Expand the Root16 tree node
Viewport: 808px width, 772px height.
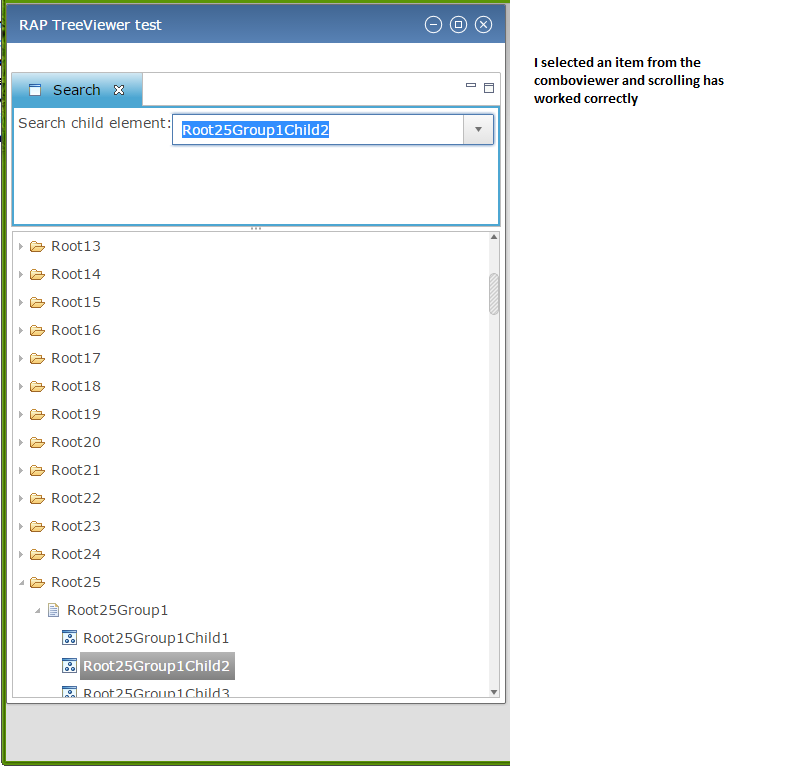point(21,330)
